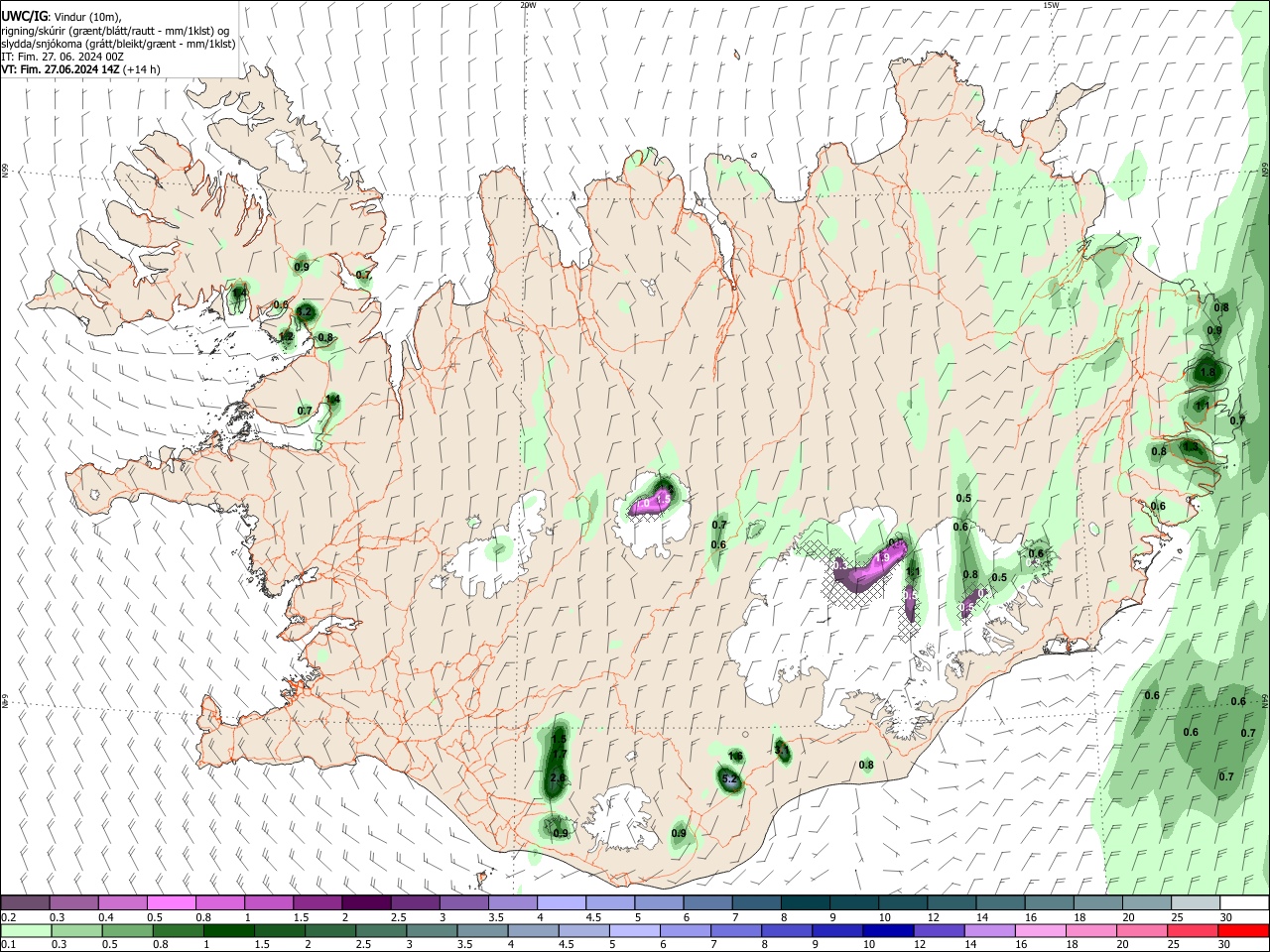Click the 1.9 value on the purple glacier band
Screen dimensions: 1270x952
point(881,558)
